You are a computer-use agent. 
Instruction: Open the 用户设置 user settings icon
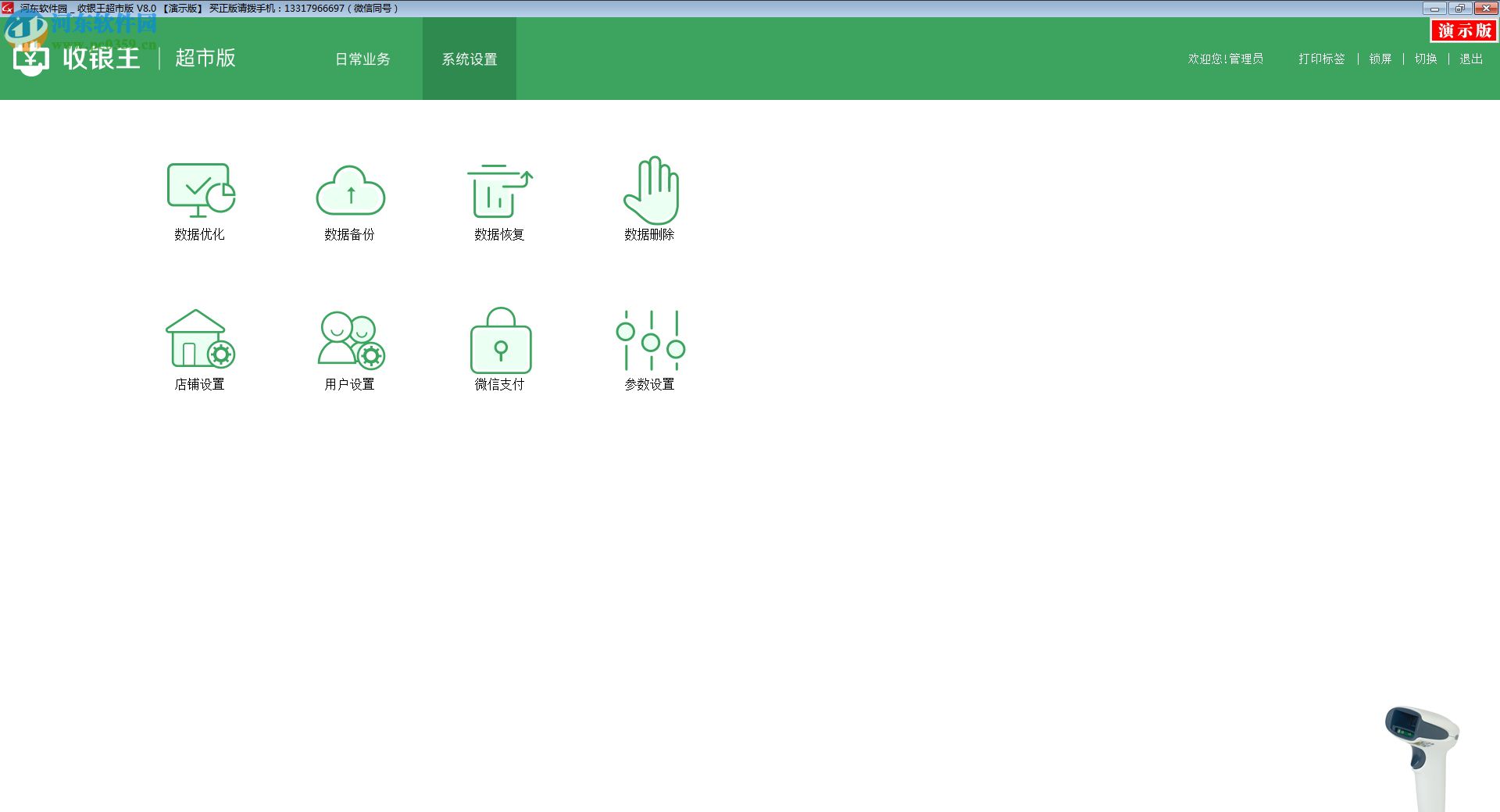pyautogui.click(x=350, y=340)
